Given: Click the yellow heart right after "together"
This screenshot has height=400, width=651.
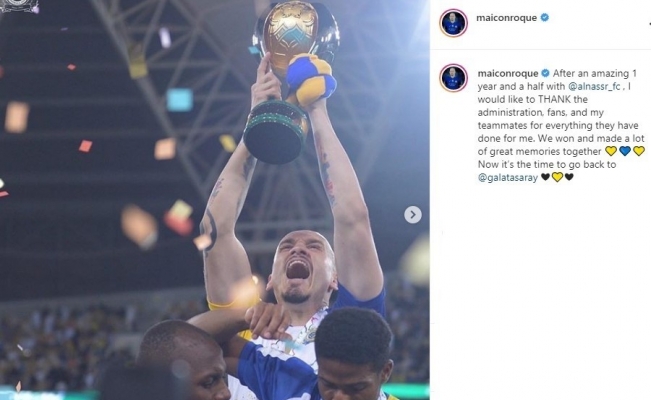Looking at the screenshot, I should [x=611, y=151].
